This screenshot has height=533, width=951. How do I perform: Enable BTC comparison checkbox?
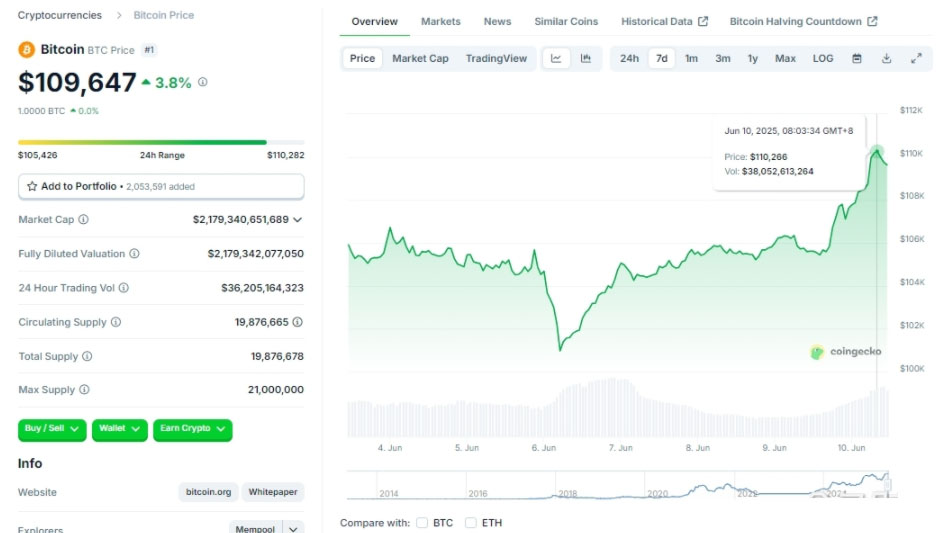pos(422,523)
